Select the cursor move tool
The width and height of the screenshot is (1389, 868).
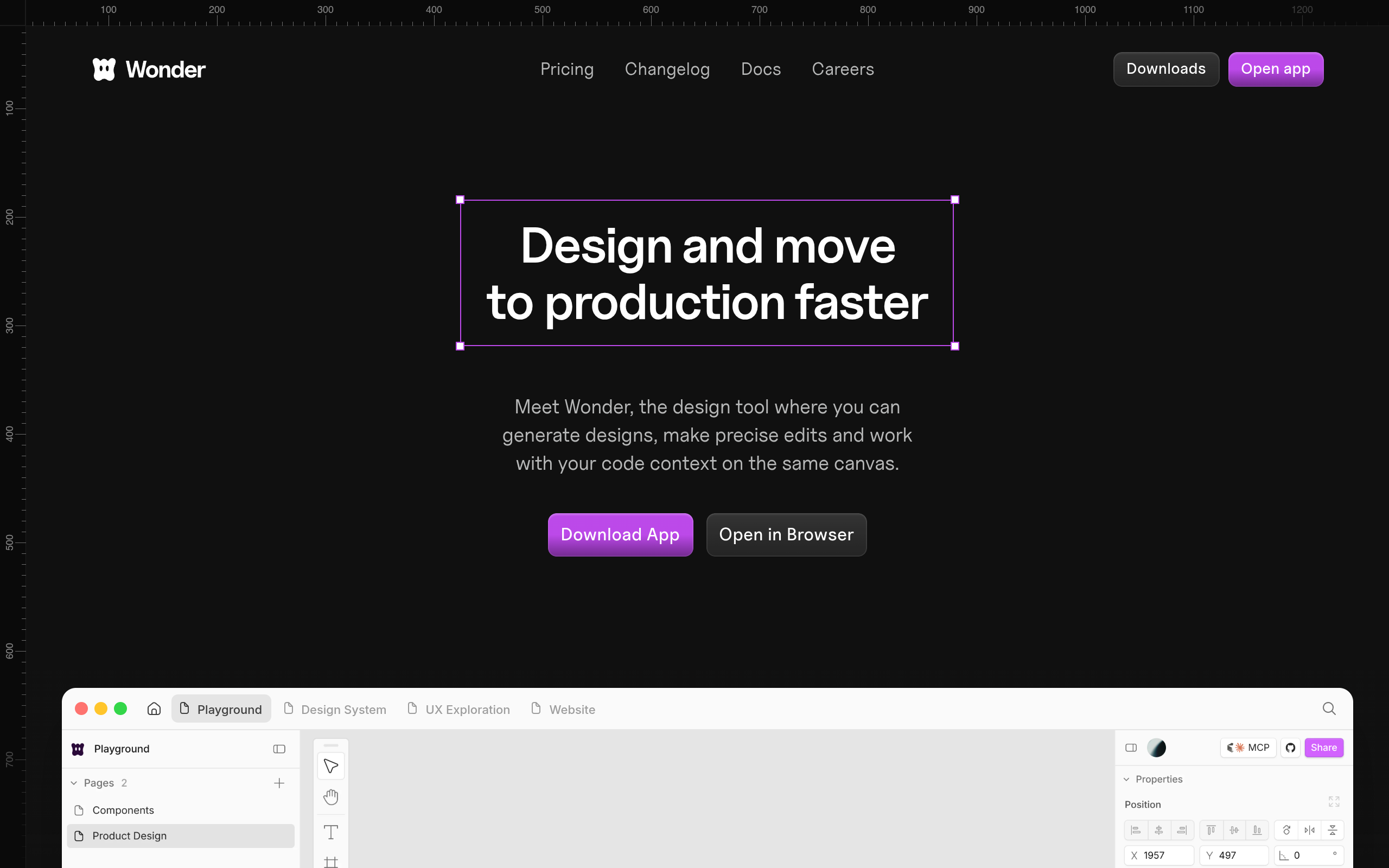(330, 765)
